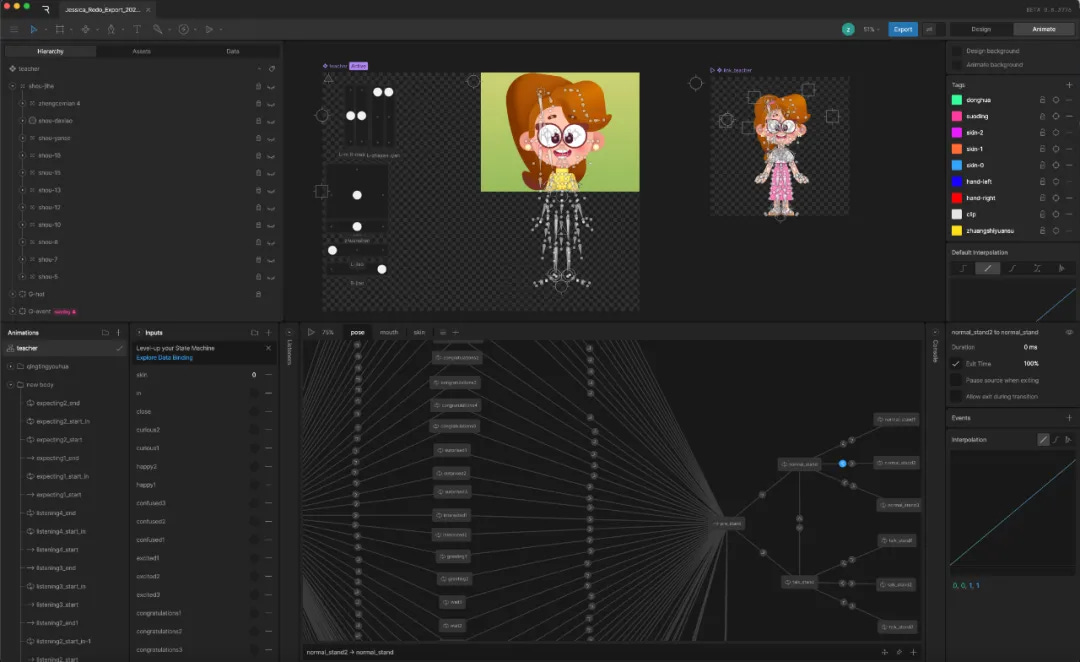Open the hamburger main menu
Viewport: 1080px width, 662px height.
(14, 30)
